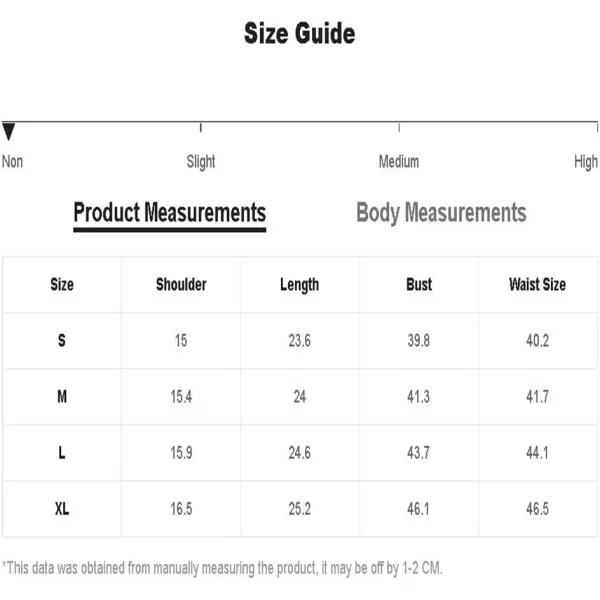Screen dimensions: 600x600
Task: Click the High stretch level label
Action: [586, 162]
